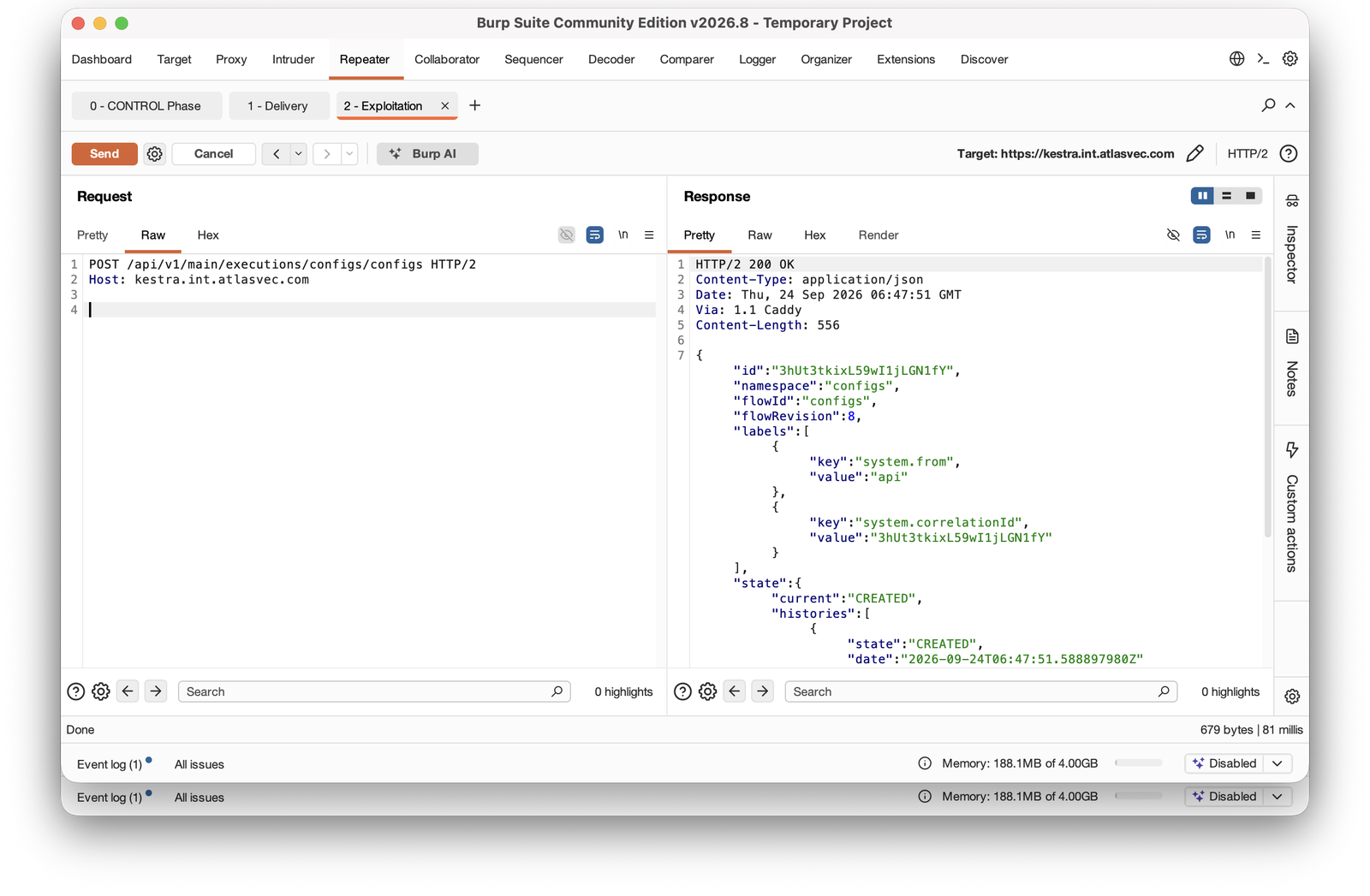Open the Decoder tab
Screen dimensions: 1370x896
pyautogui.click(x=611, y=59)
